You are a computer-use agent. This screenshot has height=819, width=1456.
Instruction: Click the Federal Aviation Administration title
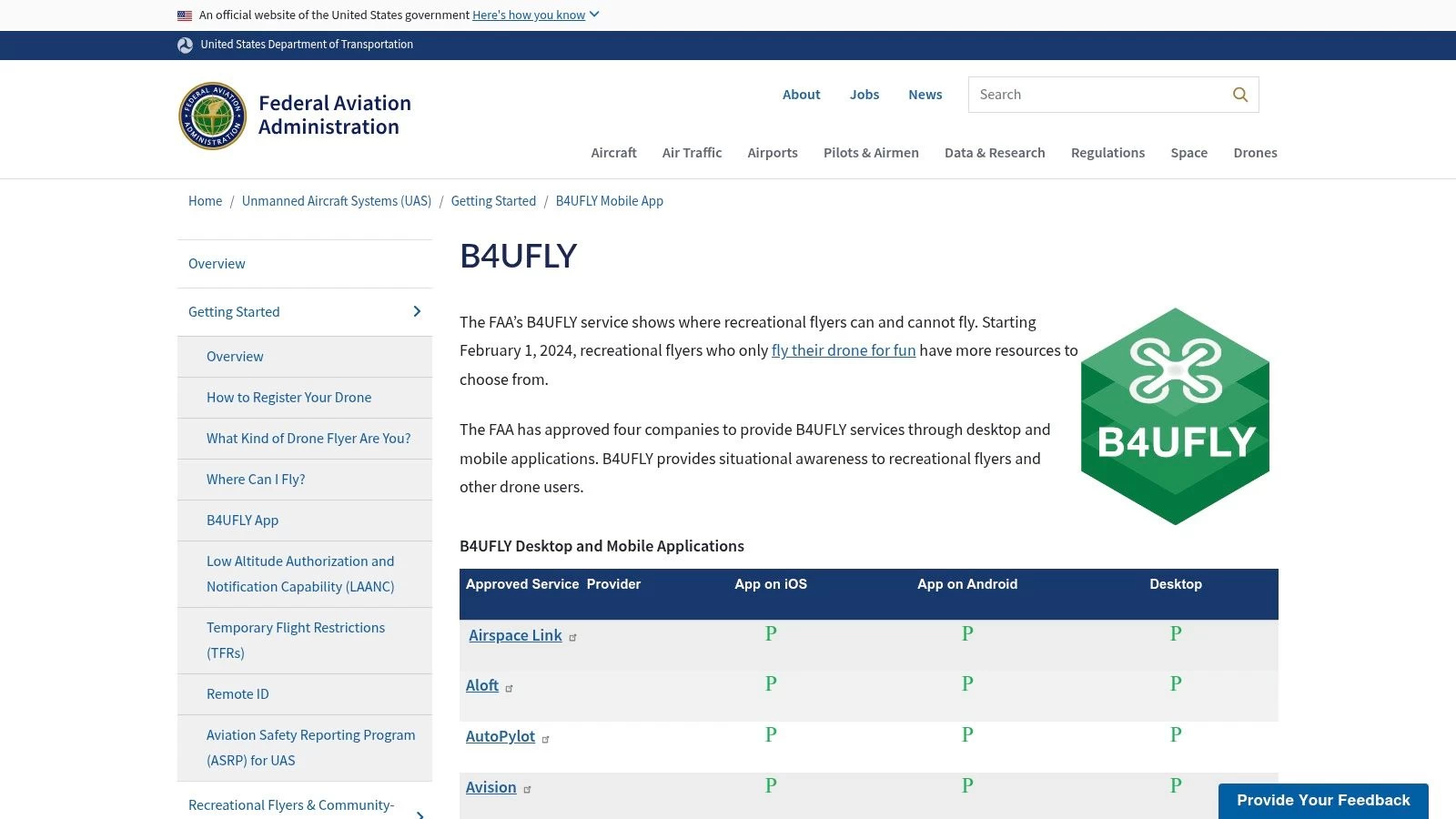coord(335,116)
